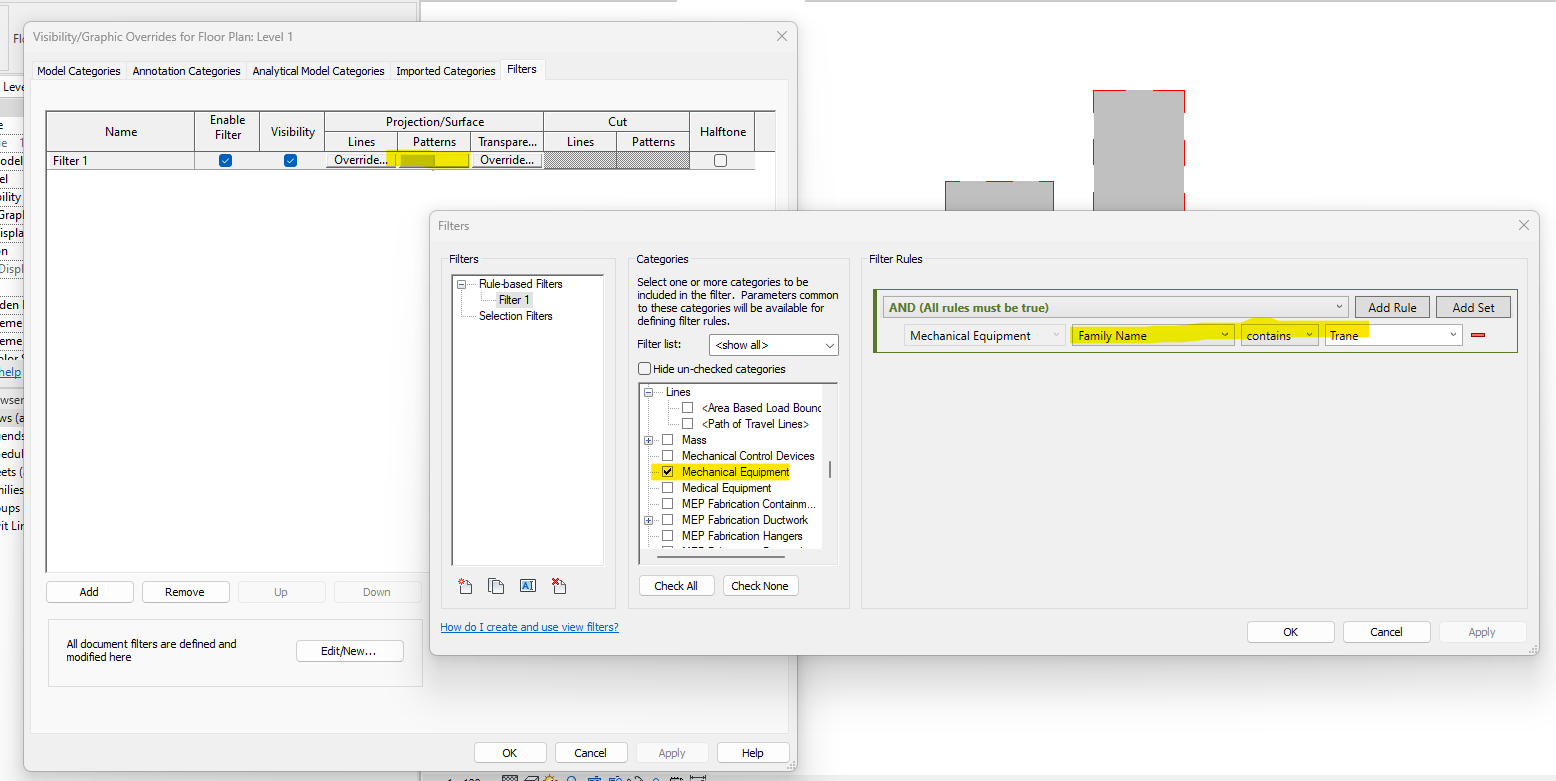Open the Annotation Categories tab
Viewport: 1556px width, 781px height.
pyautogui.click(x=185, y=71)
